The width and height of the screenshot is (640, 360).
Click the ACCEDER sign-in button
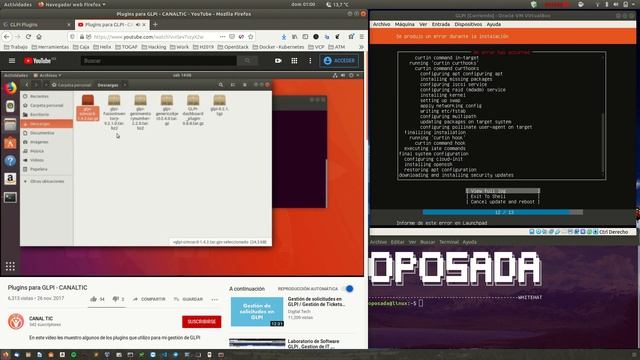[x=339, y=61]
